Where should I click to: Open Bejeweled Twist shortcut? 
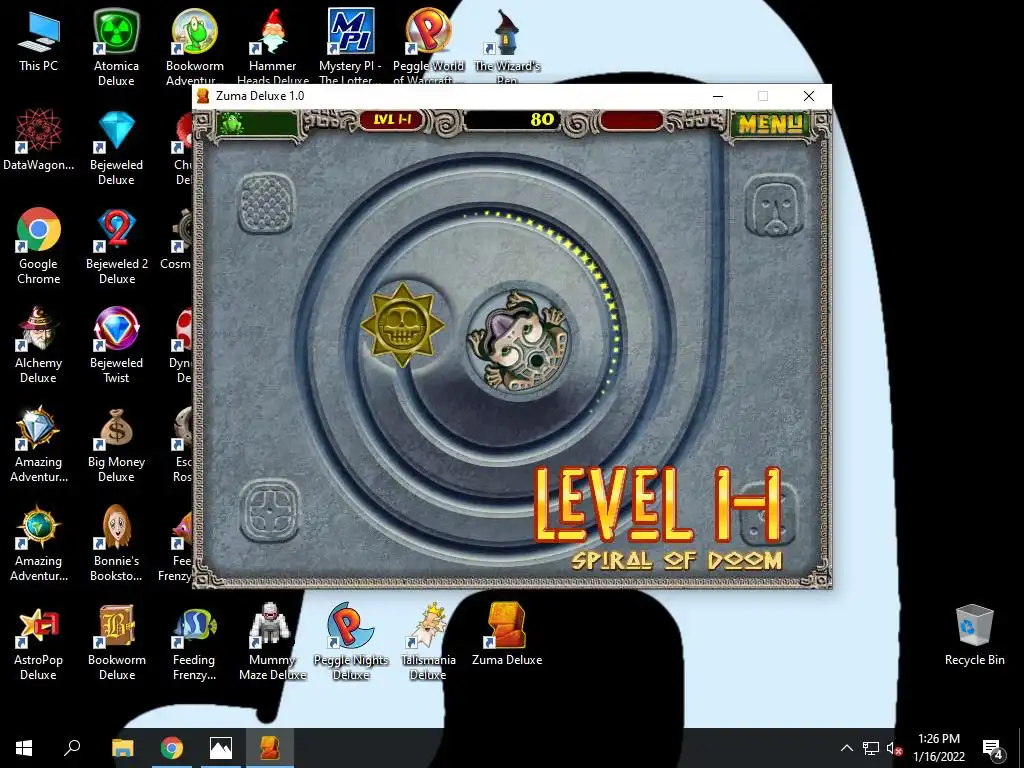click(x=116, y=346)
